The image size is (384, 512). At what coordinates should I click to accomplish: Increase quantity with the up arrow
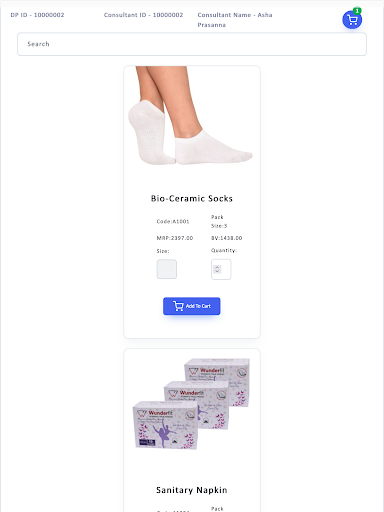[x=217, y=267]
